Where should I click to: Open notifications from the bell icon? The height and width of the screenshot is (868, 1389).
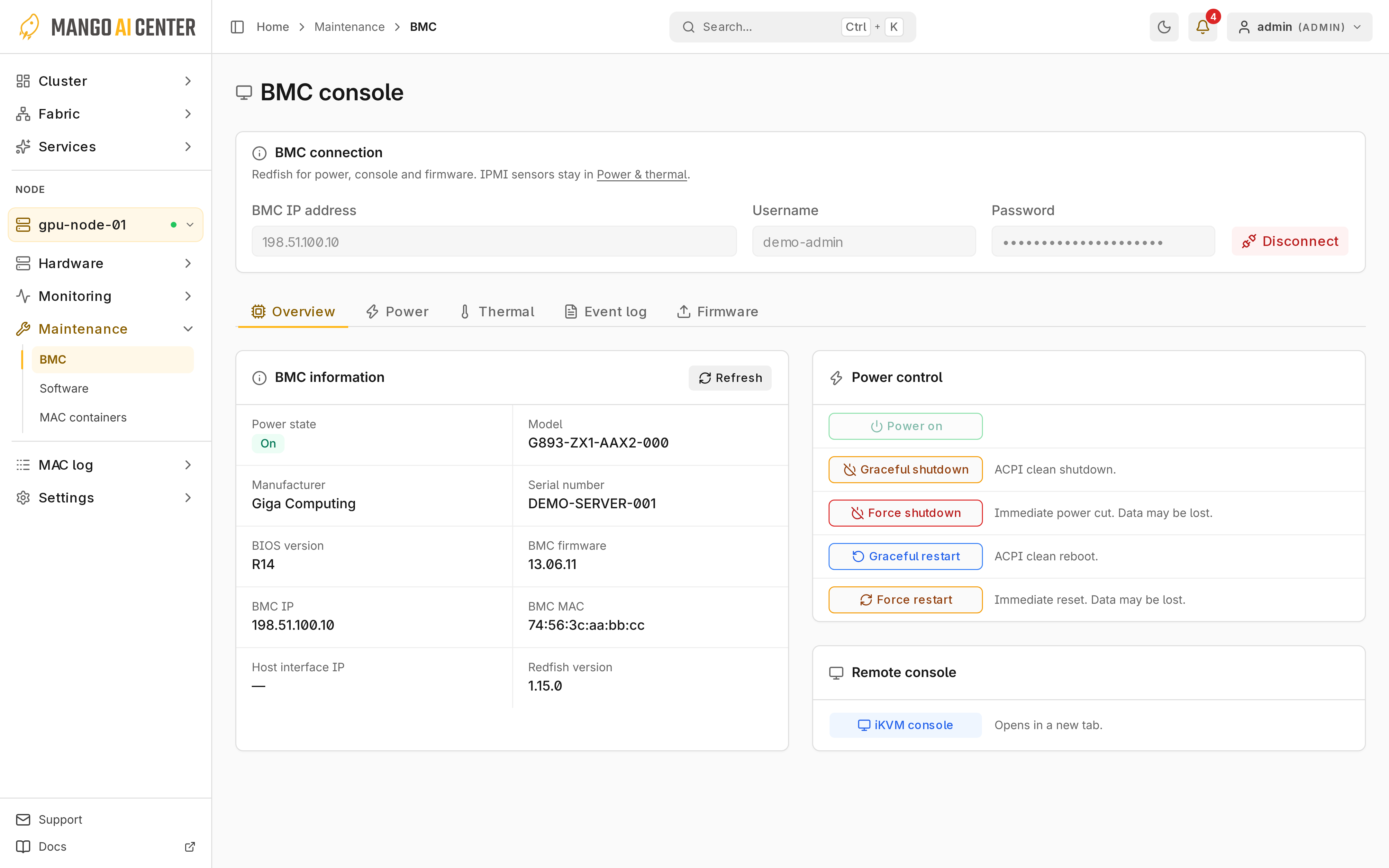tap(1203, 27)
